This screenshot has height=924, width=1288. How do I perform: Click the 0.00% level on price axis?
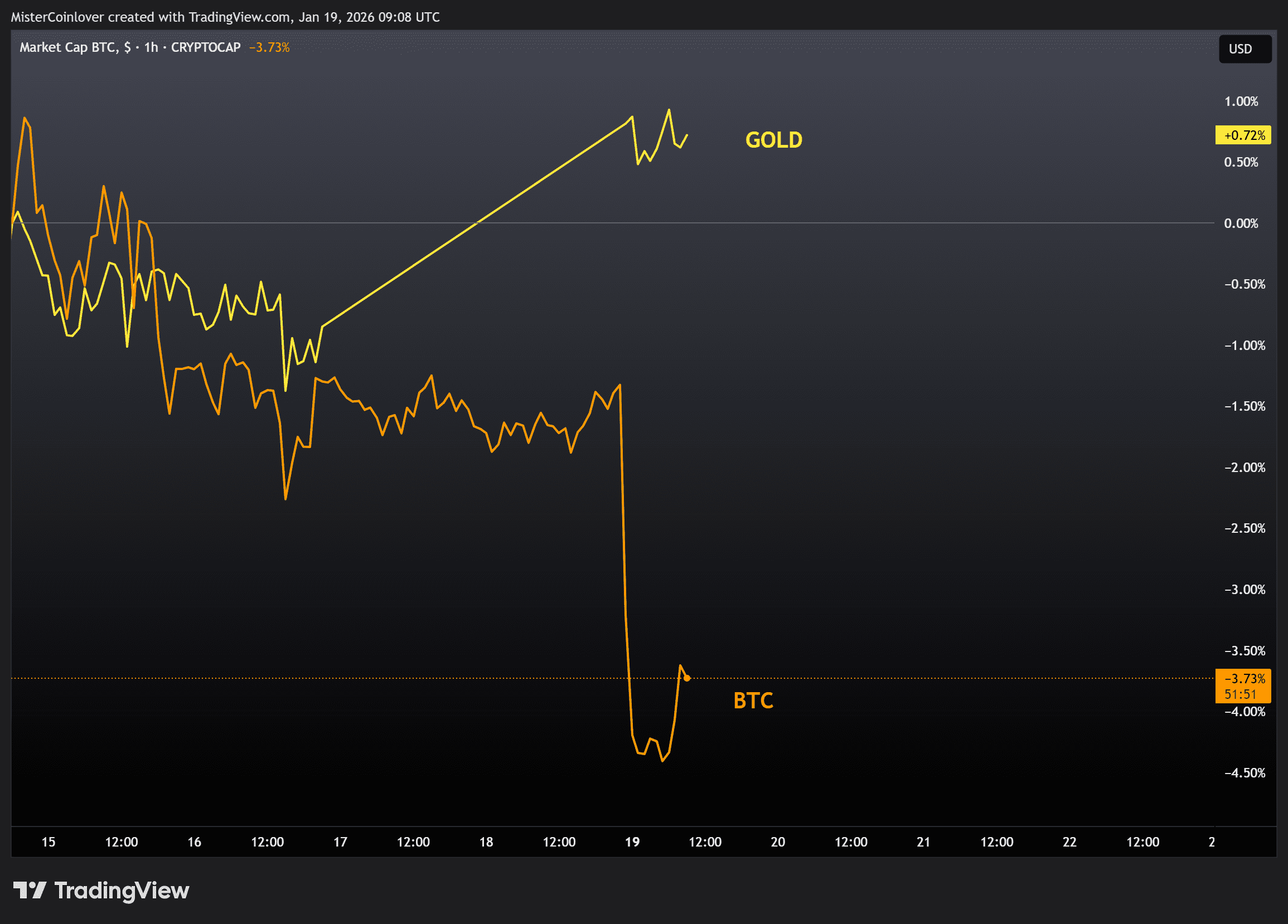(1241, 223)
